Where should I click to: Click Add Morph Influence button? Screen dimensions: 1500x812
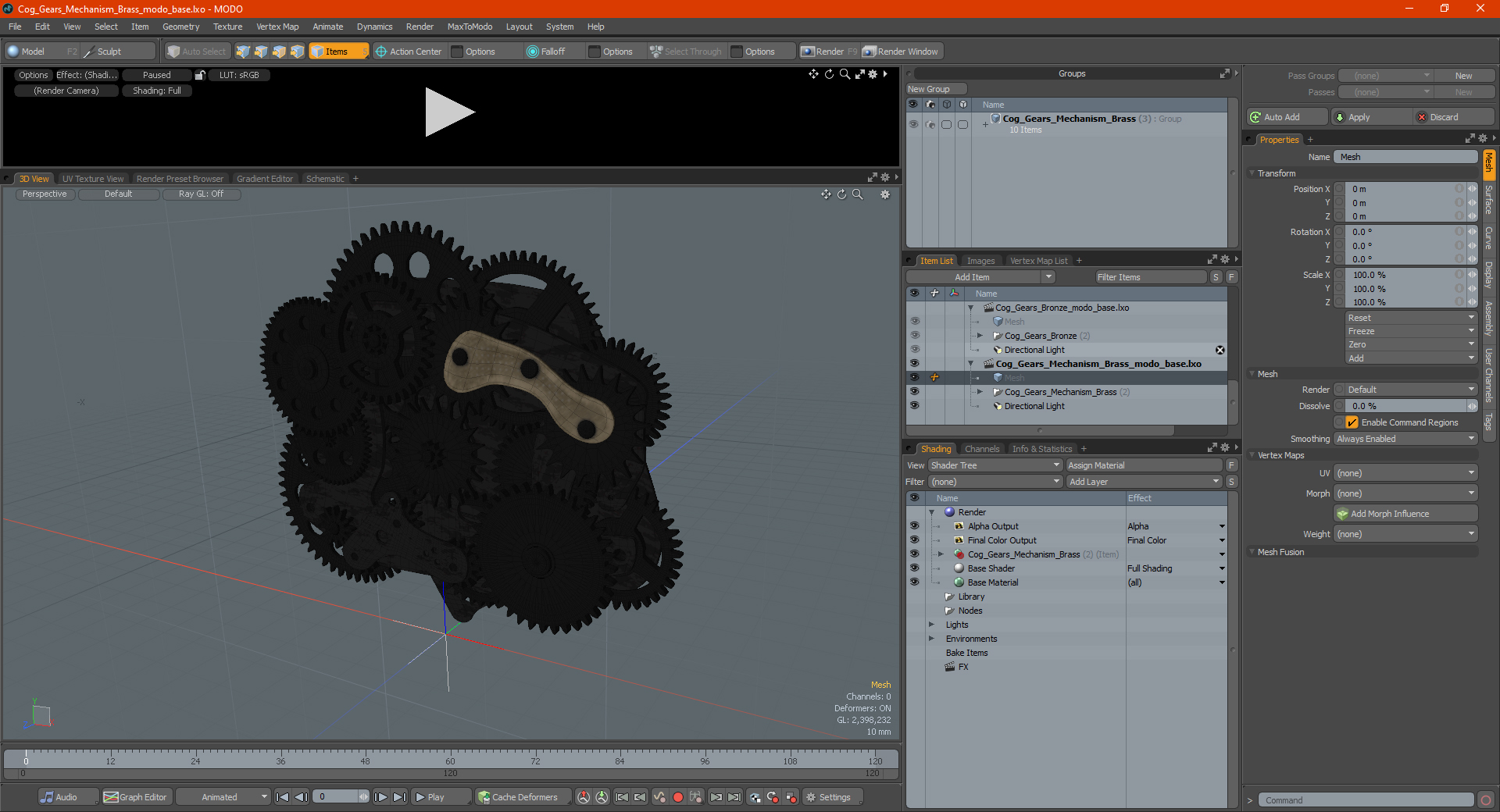pyautogui.click(x=1405, y=514)
